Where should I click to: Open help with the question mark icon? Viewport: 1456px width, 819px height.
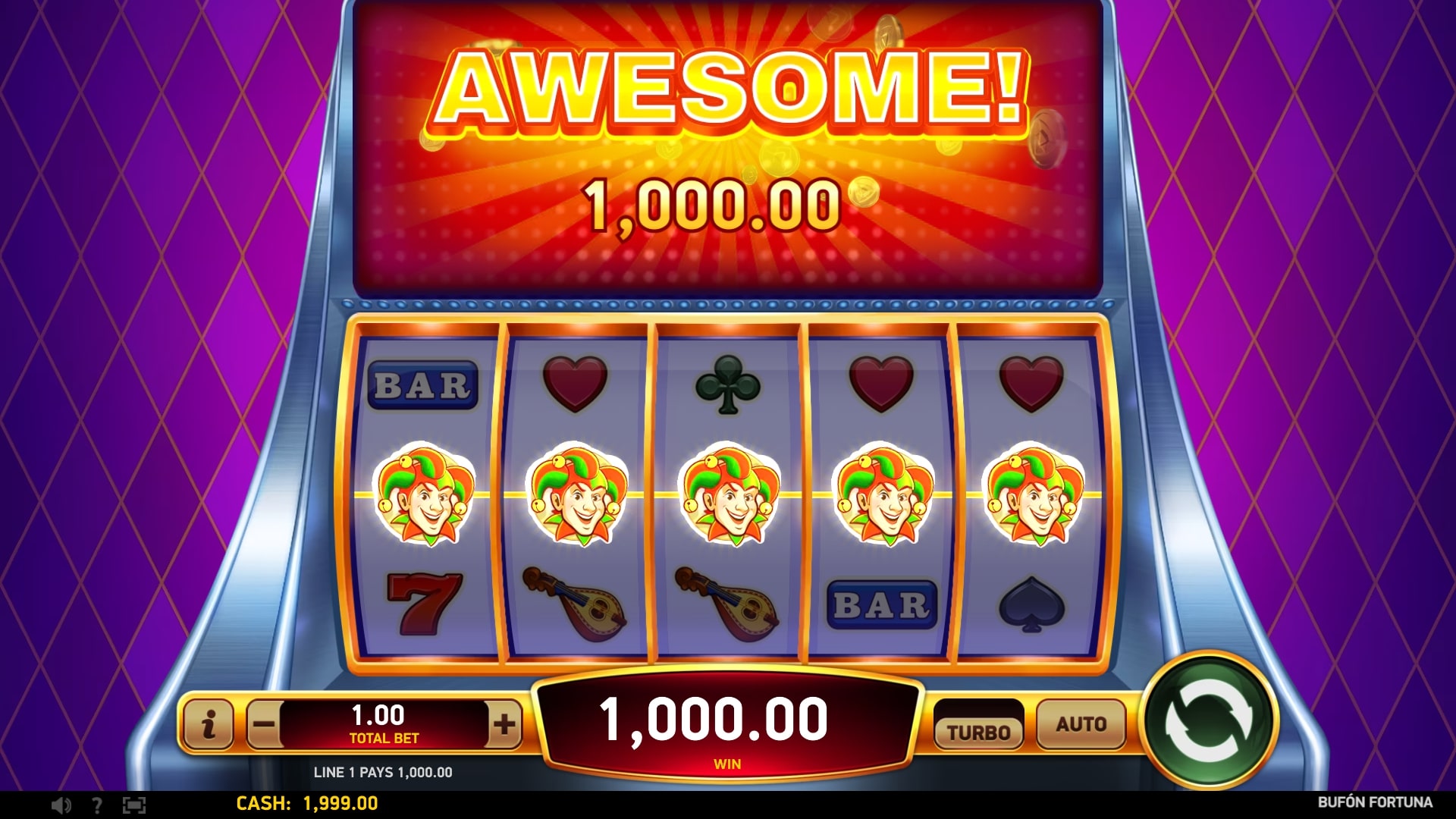[96, 805]
